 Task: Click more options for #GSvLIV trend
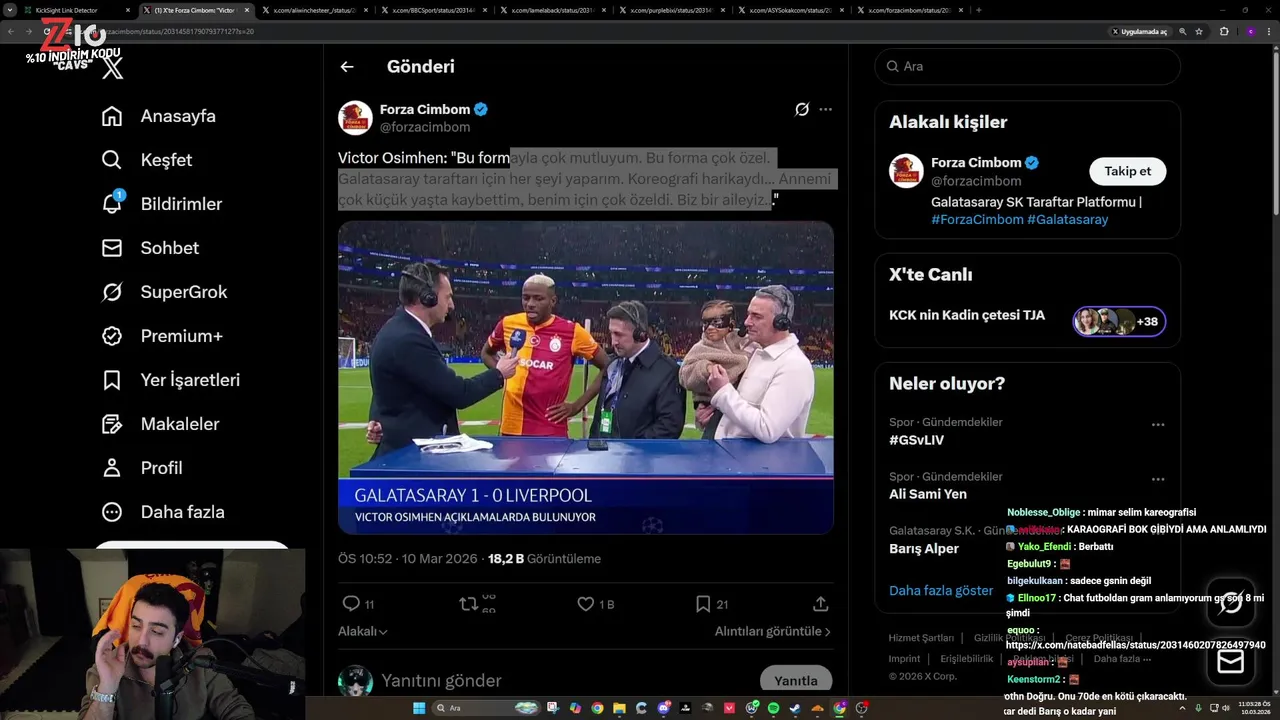(1158, 425)
